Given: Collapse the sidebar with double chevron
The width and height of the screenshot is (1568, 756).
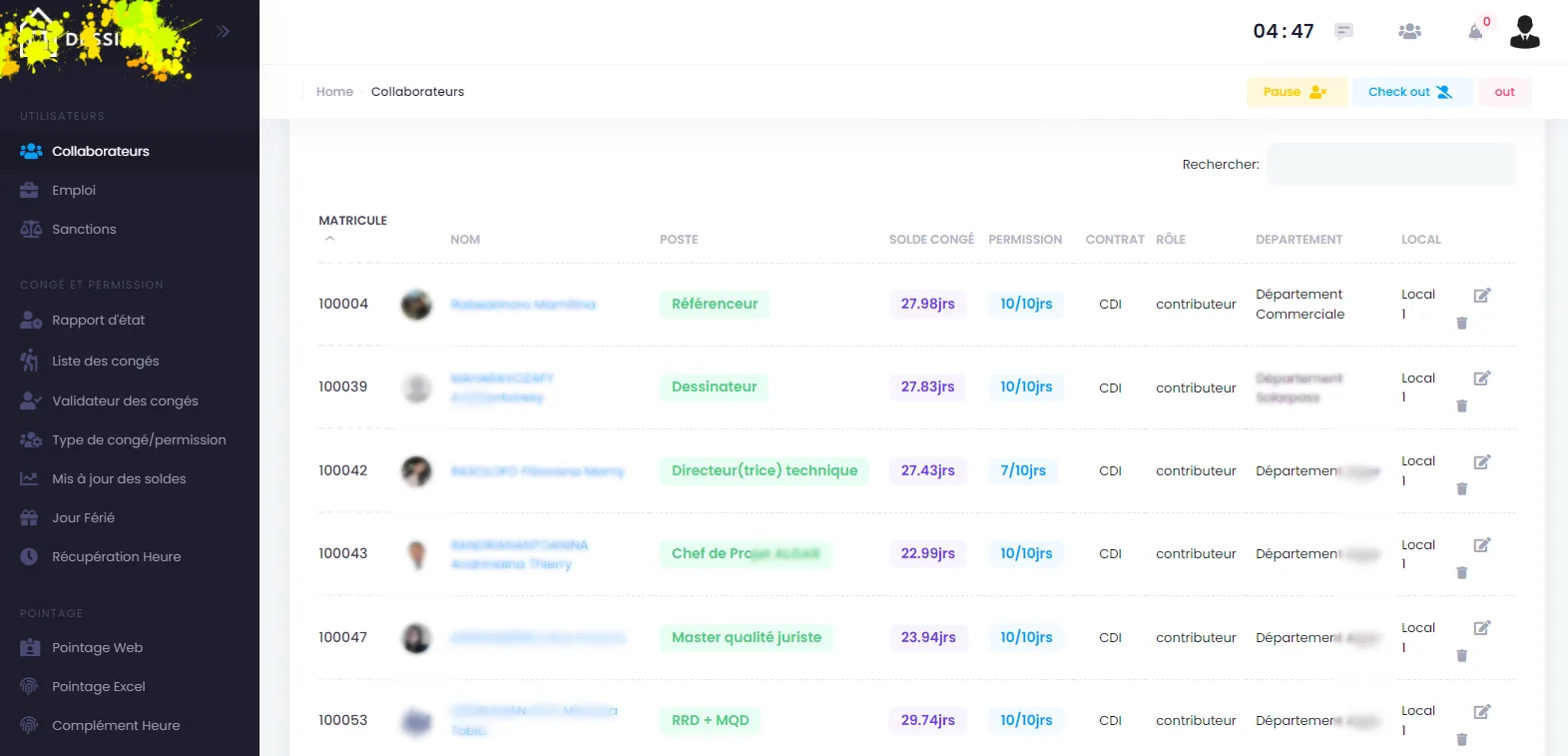Looking at the screenshot, I should click(x=223, y=31).
